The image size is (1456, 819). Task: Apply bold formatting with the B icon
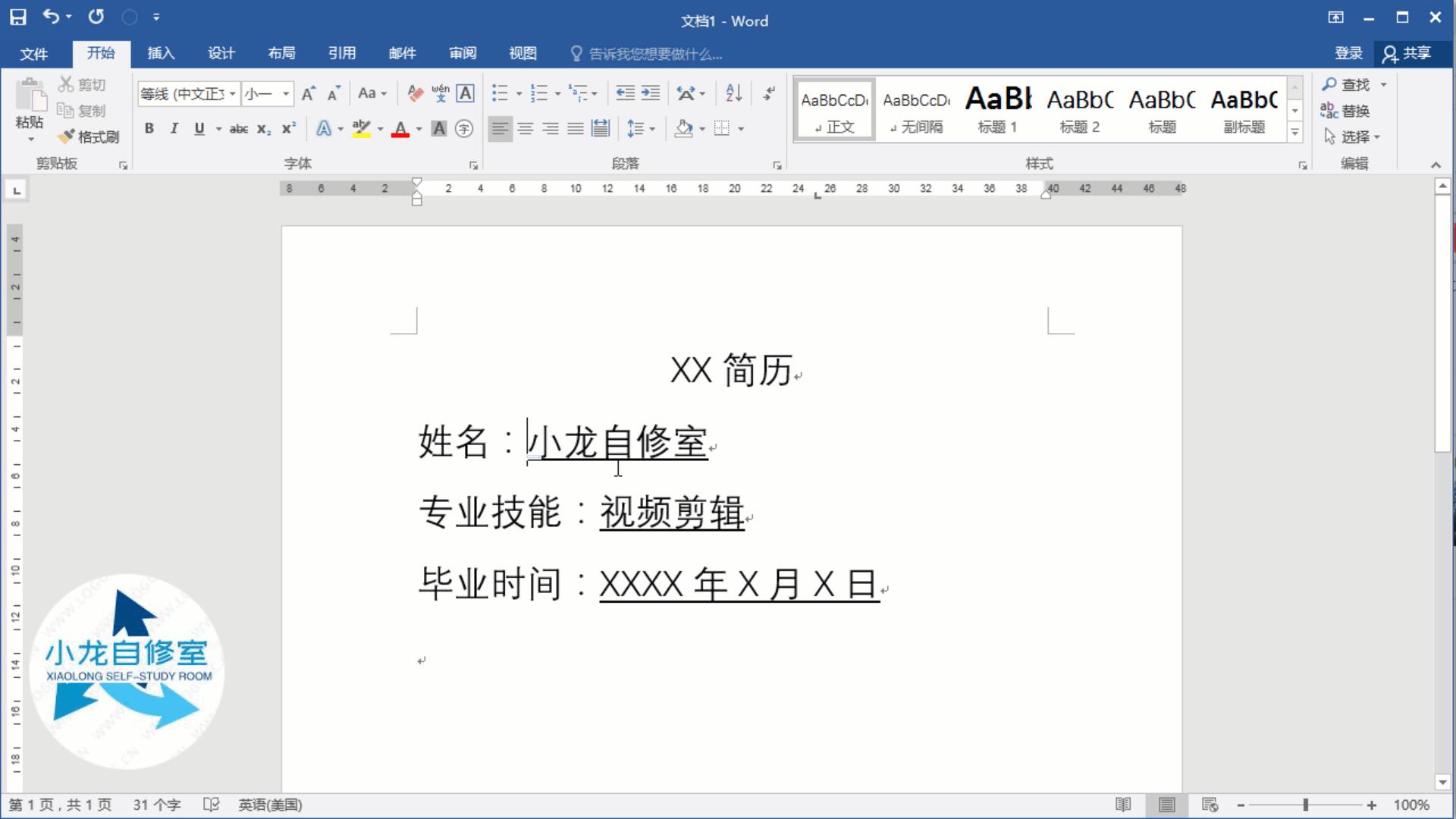click(149, 129)
